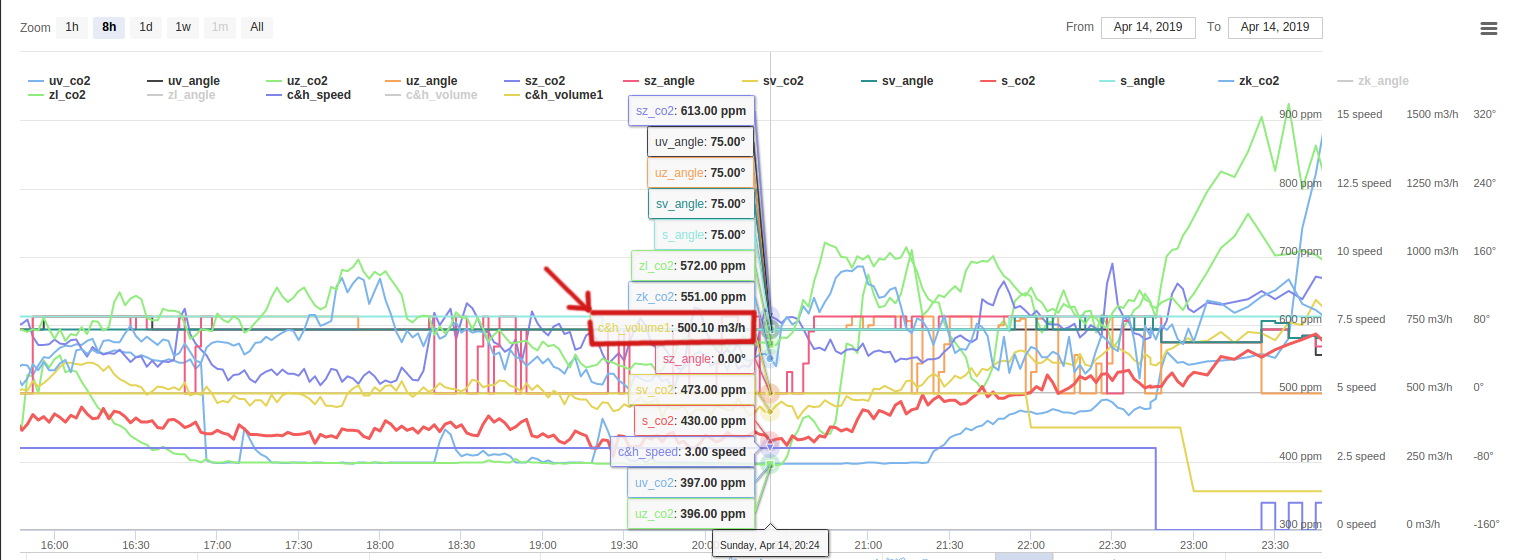Toggle uz_angle series in legend
This screenshot has width=1521, height=560.
coord(421,81)
